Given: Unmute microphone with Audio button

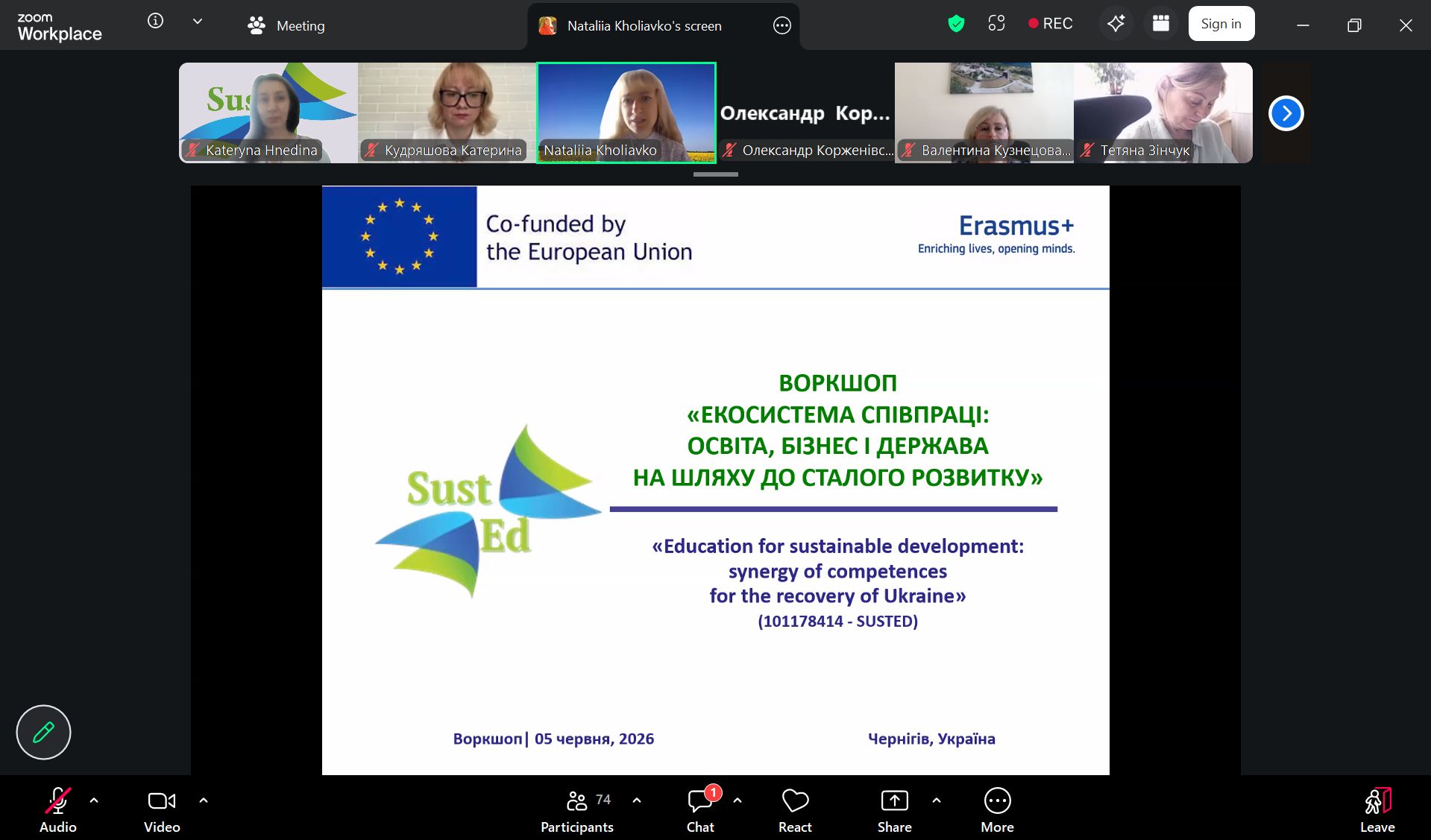Looking at the screenshot, I should 58,809.
